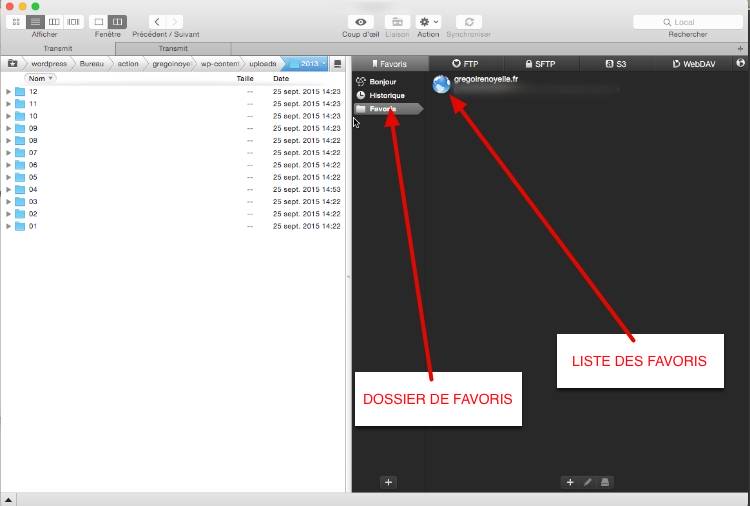Select the second Transmit tab
This screenshot has width=750, height=506.
[x=173, y=48]
